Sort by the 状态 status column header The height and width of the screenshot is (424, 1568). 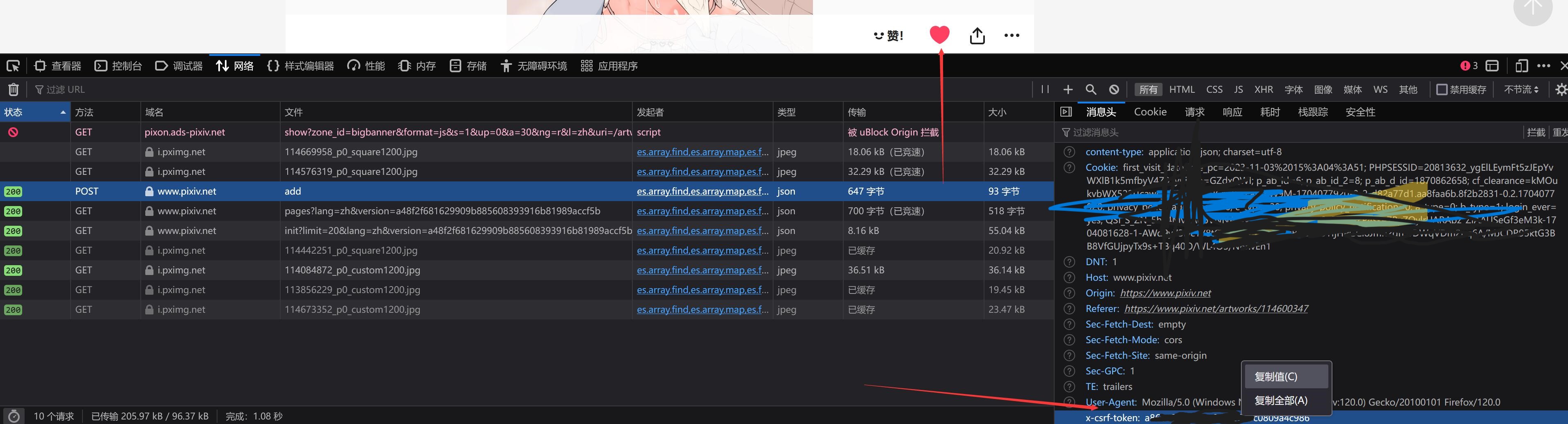click(35, 112)
